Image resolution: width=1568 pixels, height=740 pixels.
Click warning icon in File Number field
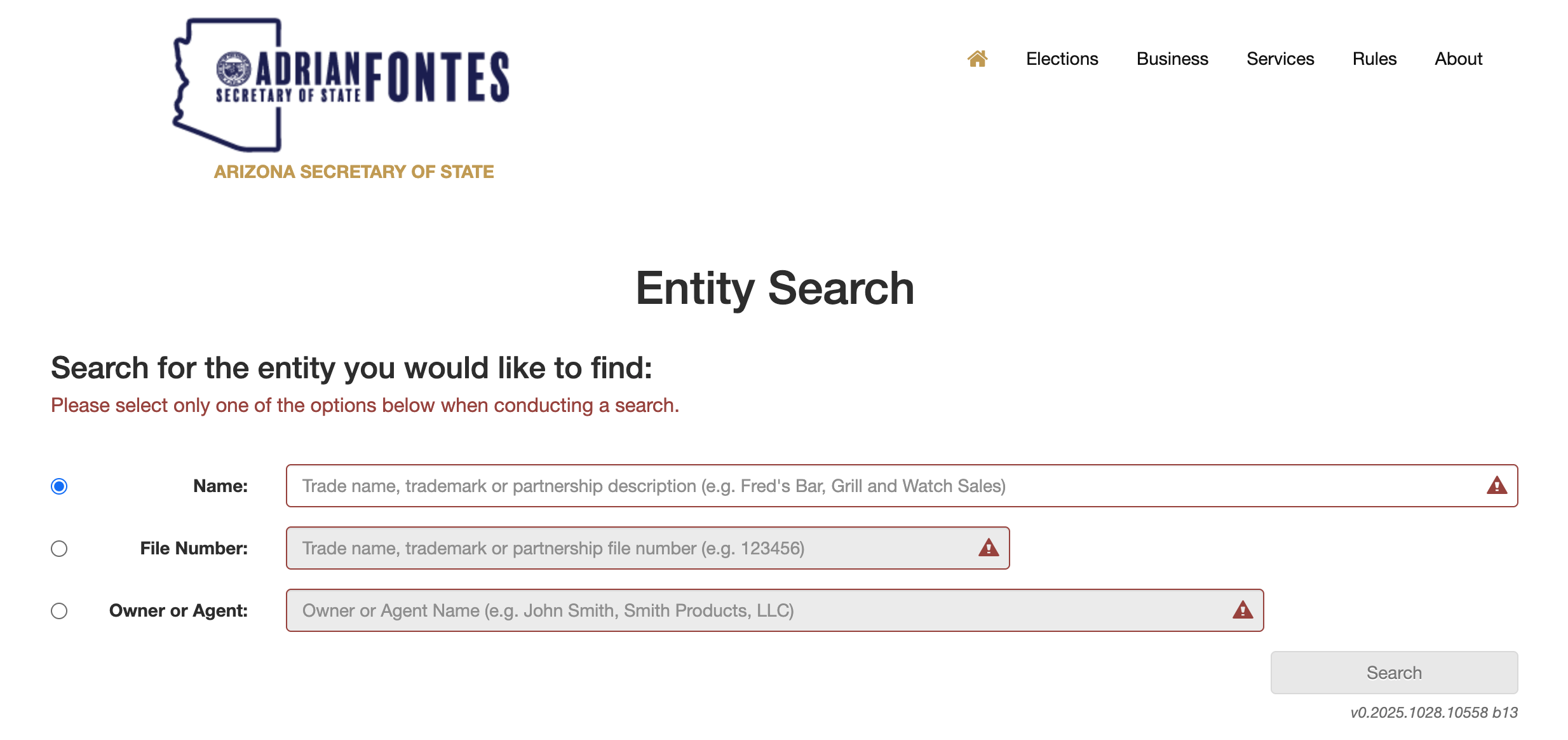(x=989, y=547)
